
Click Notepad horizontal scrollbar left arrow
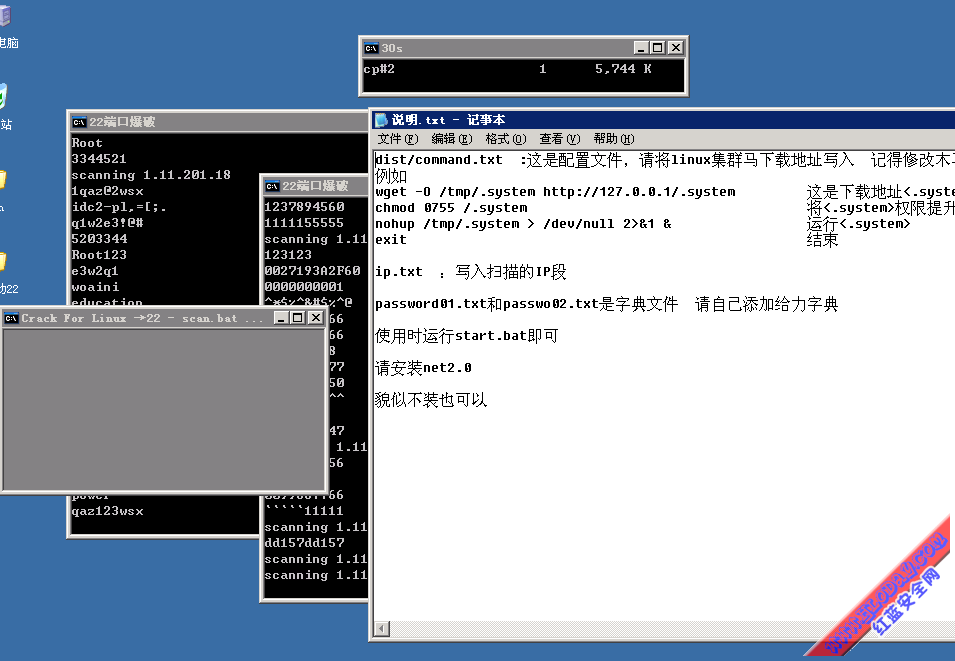[382, 628]
